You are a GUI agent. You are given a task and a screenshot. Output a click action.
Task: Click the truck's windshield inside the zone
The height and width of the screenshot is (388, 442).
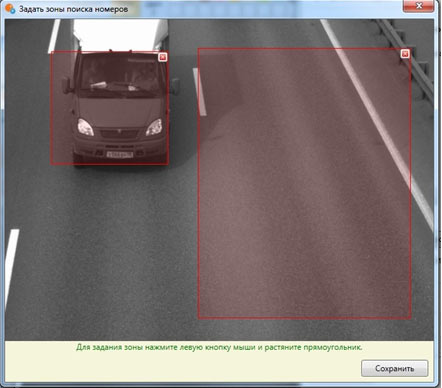point(119,75)
